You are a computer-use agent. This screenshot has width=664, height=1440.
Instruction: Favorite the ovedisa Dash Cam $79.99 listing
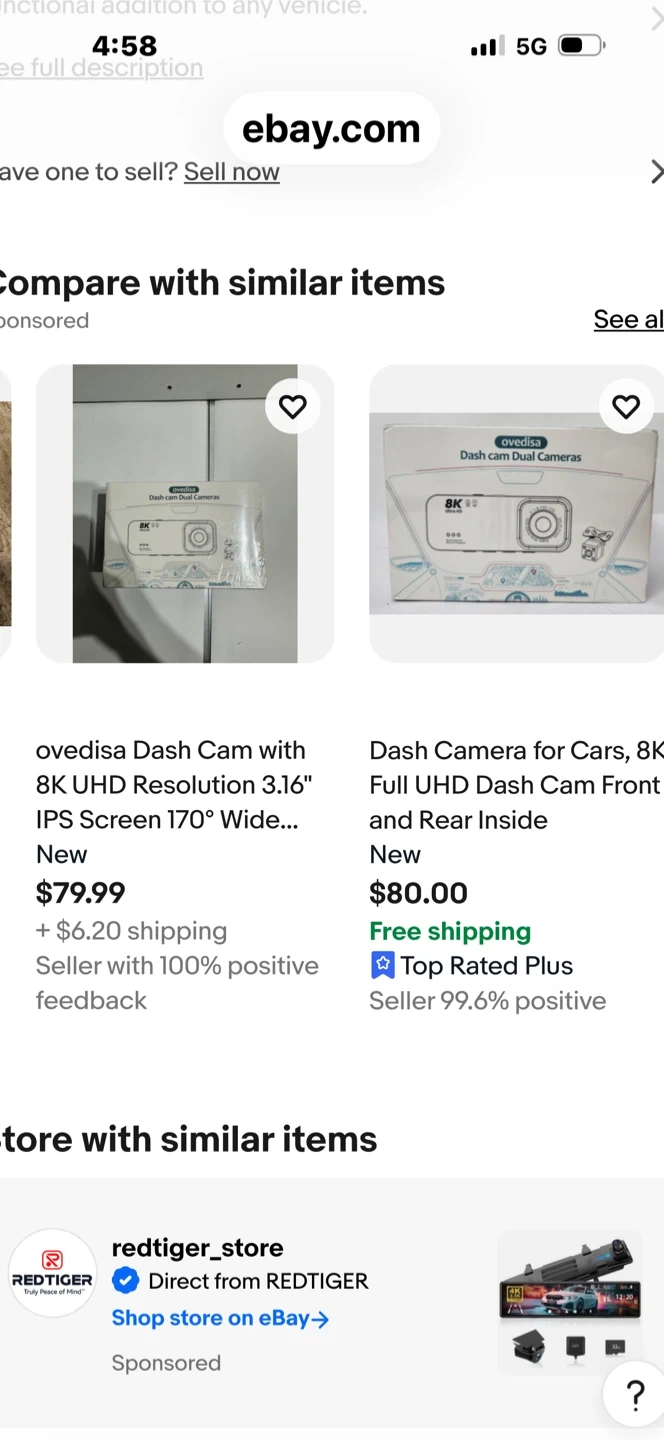pyautogui.click(x=292, y=407)
